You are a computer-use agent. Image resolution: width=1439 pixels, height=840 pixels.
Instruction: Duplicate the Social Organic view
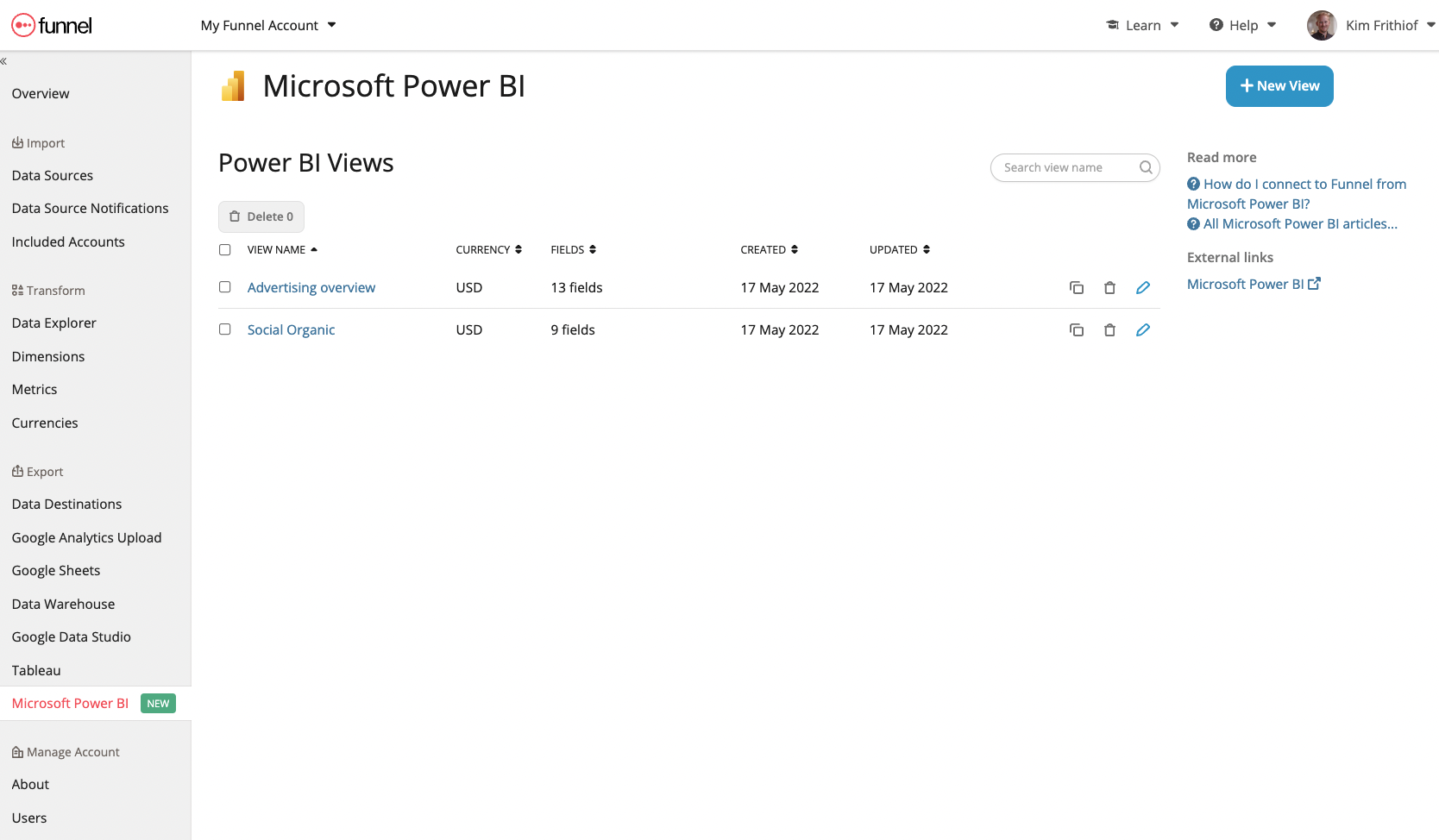1077,330
